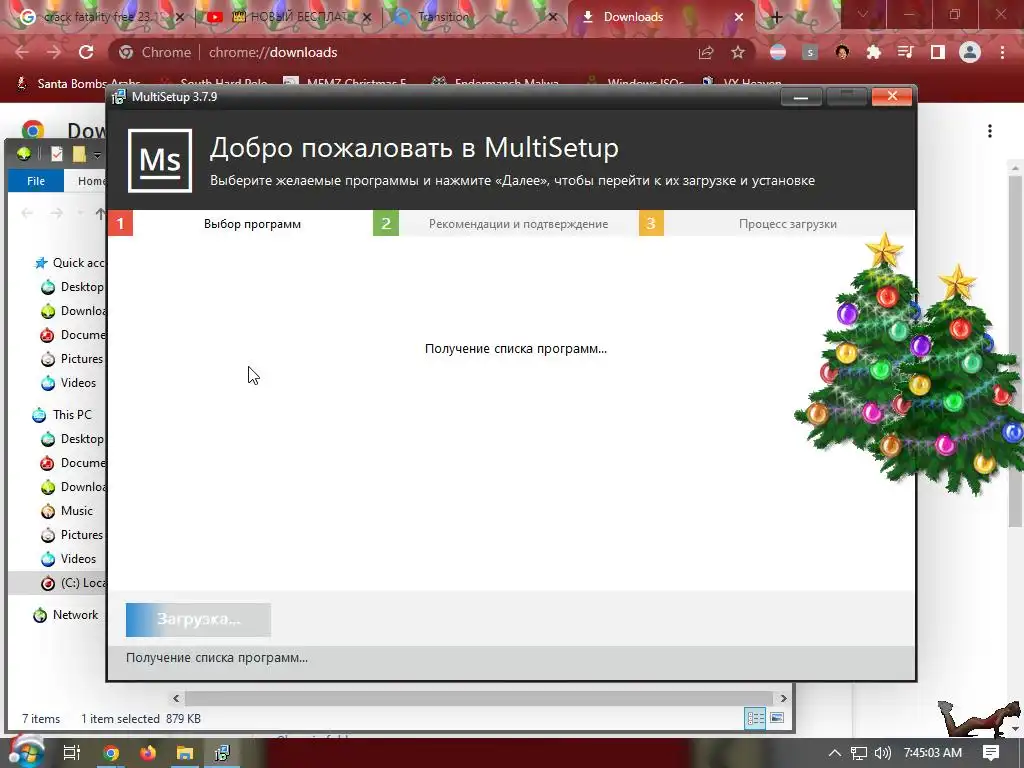Open Explorer quick access toolbar dropdown arrow
The height and width of the screenshot is (768, 1024).
click(x=97, y=155)
